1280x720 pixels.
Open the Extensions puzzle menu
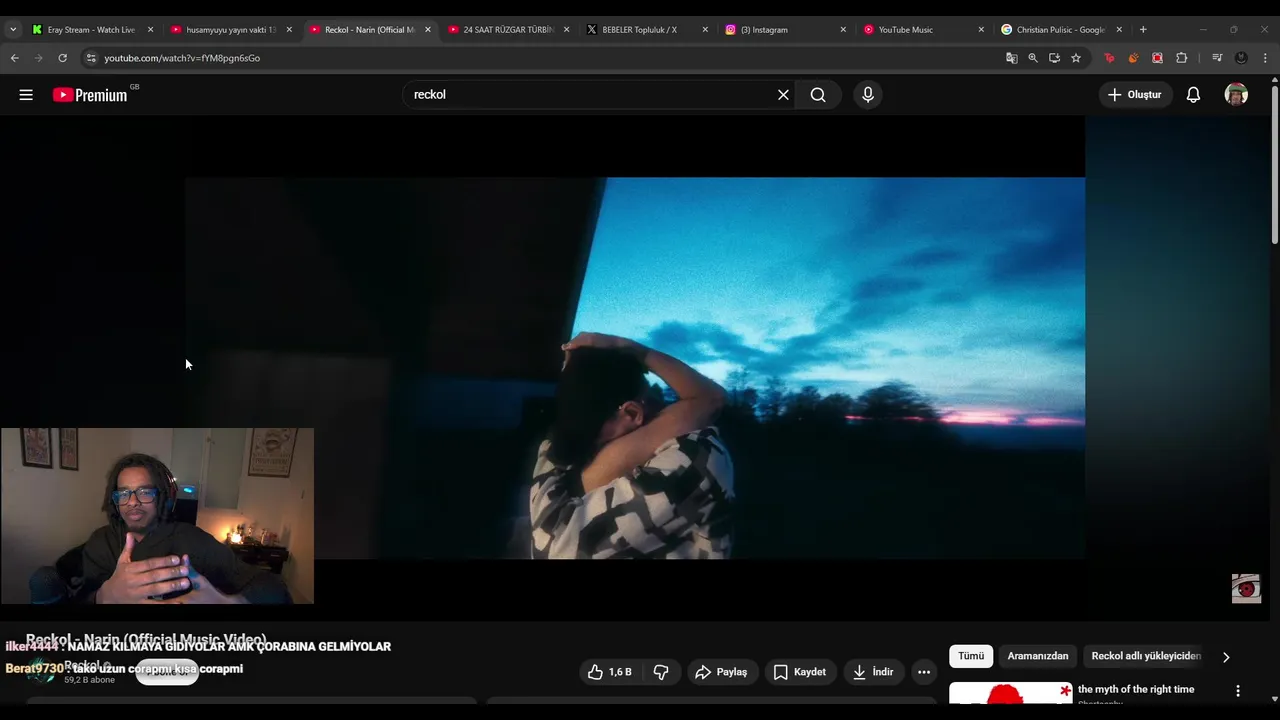pos(1181,58)
